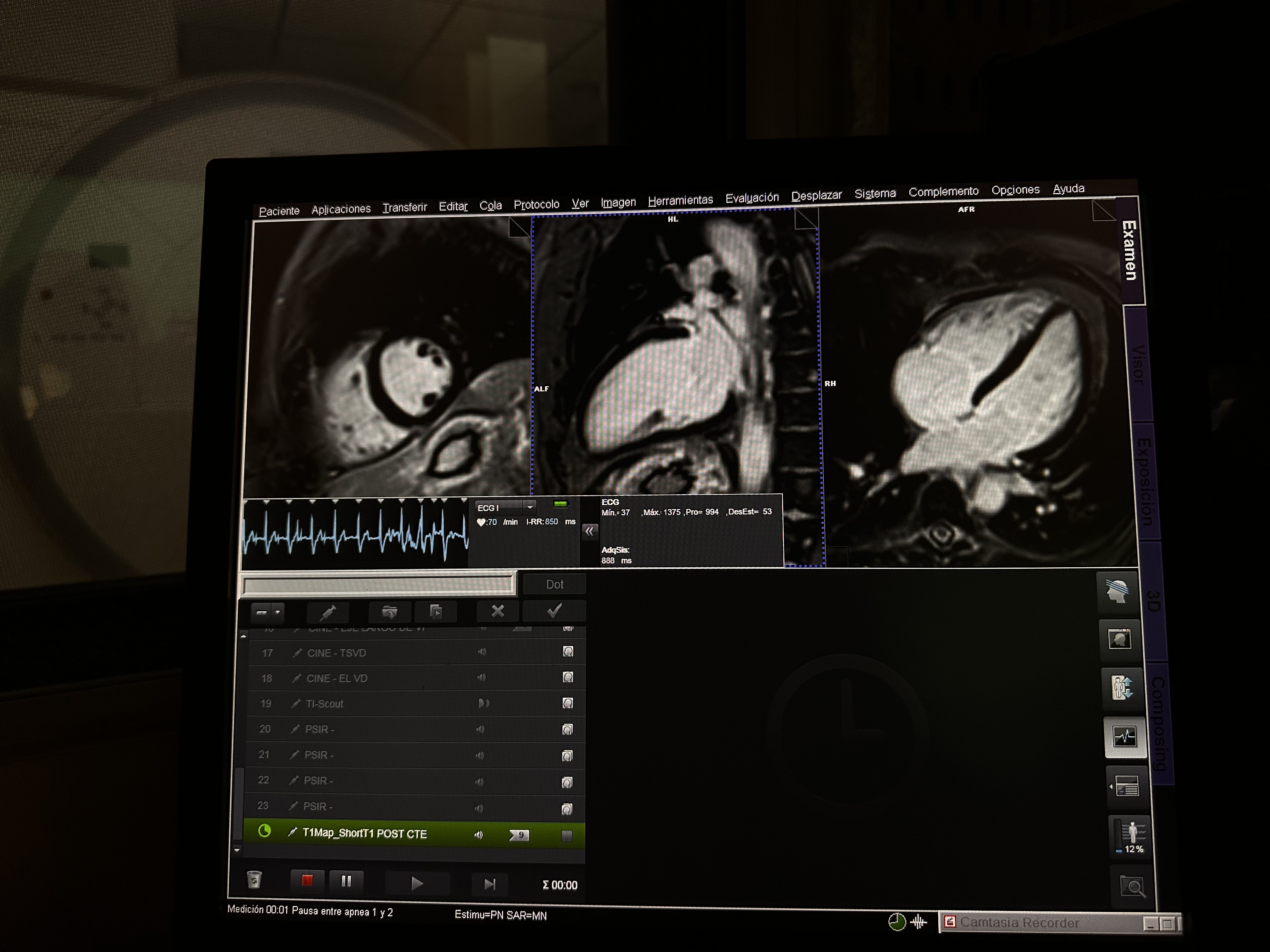Pause the running measurement
The height and width of the screenshot is (952, 1270).
[x=346, y=881]
